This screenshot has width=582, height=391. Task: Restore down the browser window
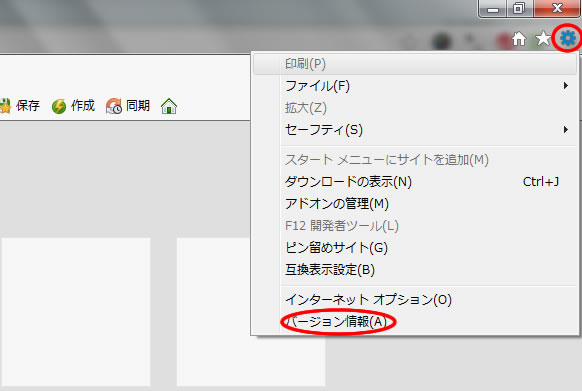[x=519, y=8]
